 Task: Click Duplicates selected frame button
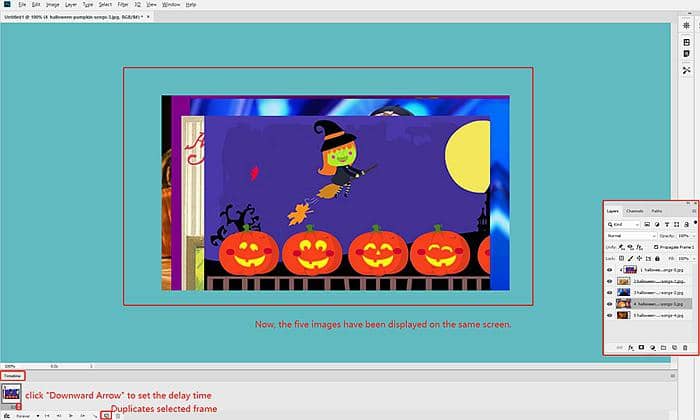point(106,416)
